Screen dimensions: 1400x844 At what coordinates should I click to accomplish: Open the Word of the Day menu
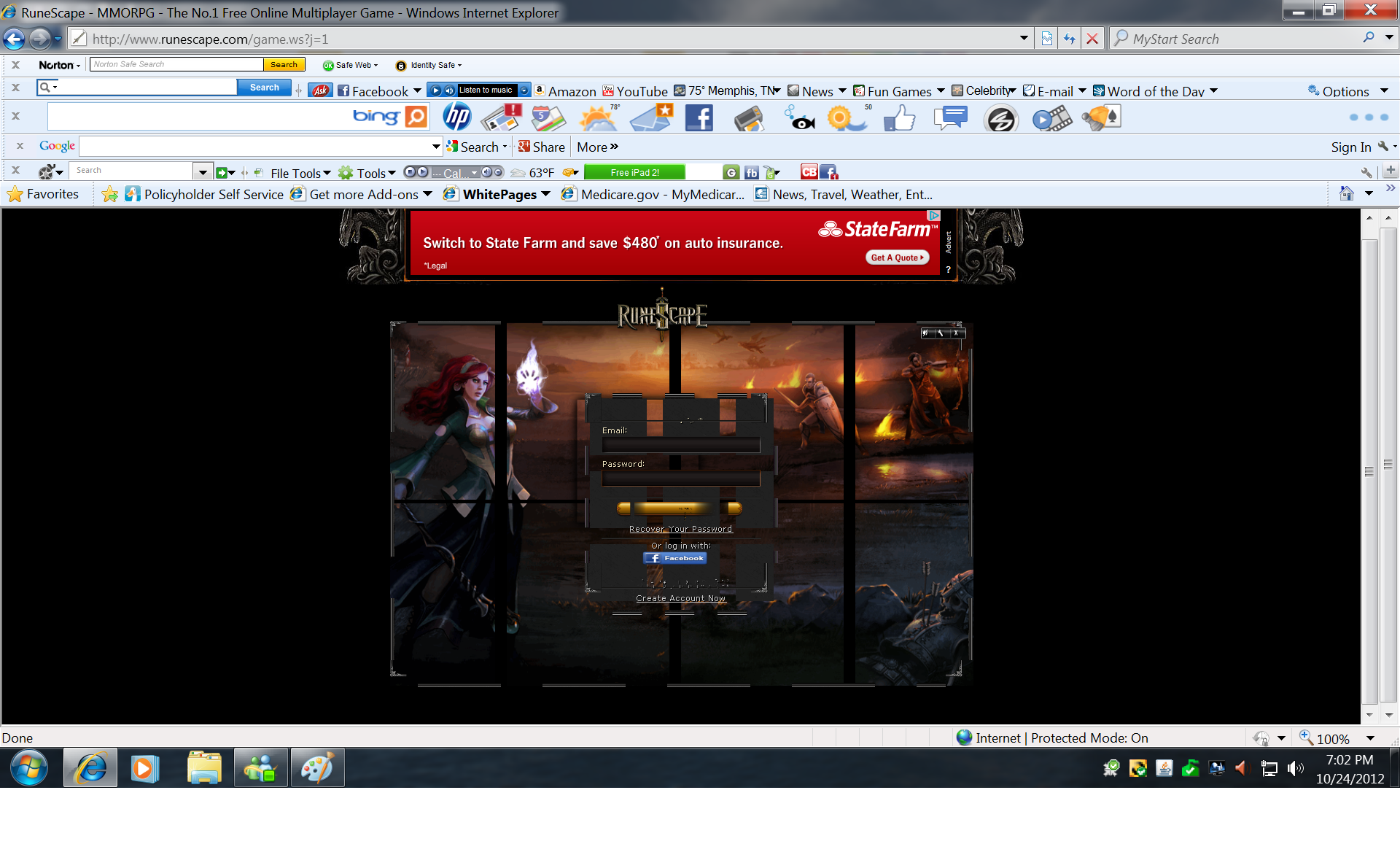[1155, 91]
